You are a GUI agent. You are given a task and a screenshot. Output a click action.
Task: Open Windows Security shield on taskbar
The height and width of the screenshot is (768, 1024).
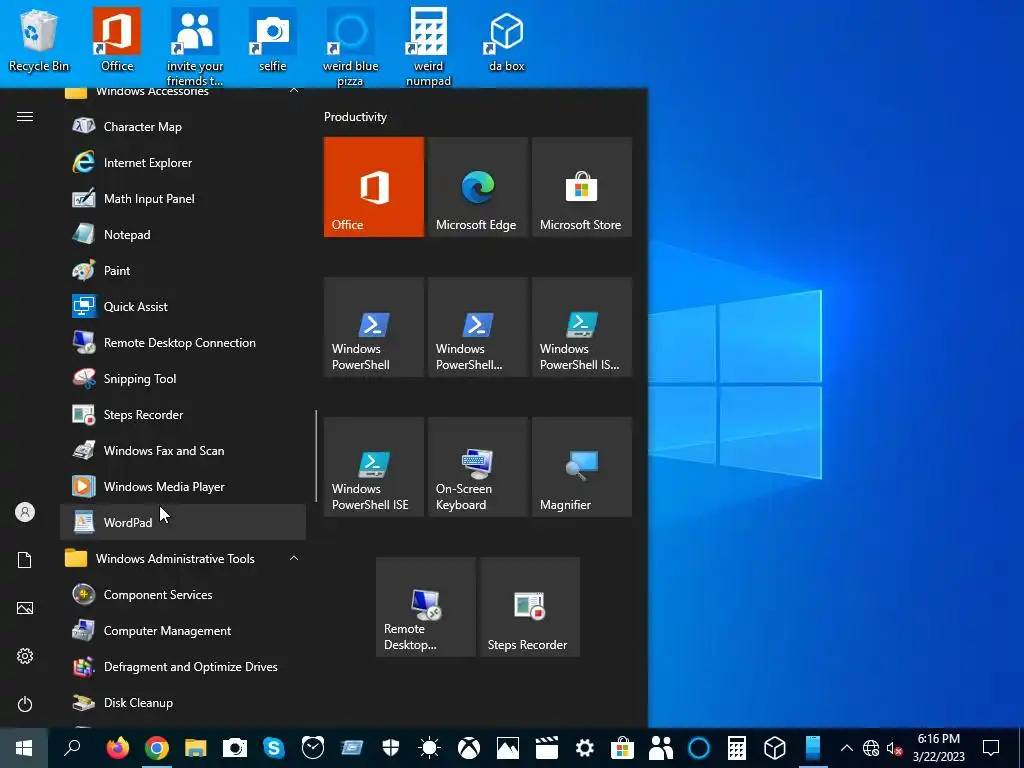(x=391, y=748)
